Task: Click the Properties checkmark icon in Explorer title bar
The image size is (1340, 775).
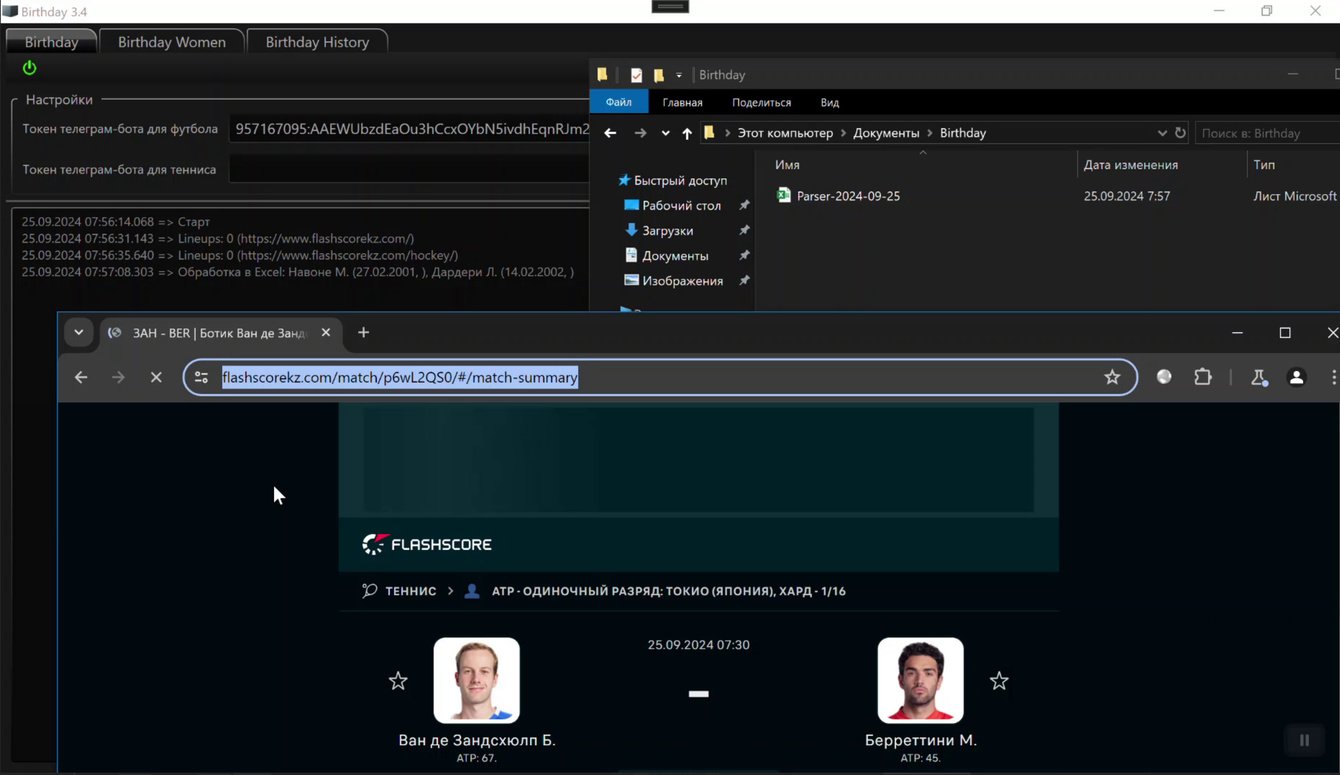Action: [636, 75]
